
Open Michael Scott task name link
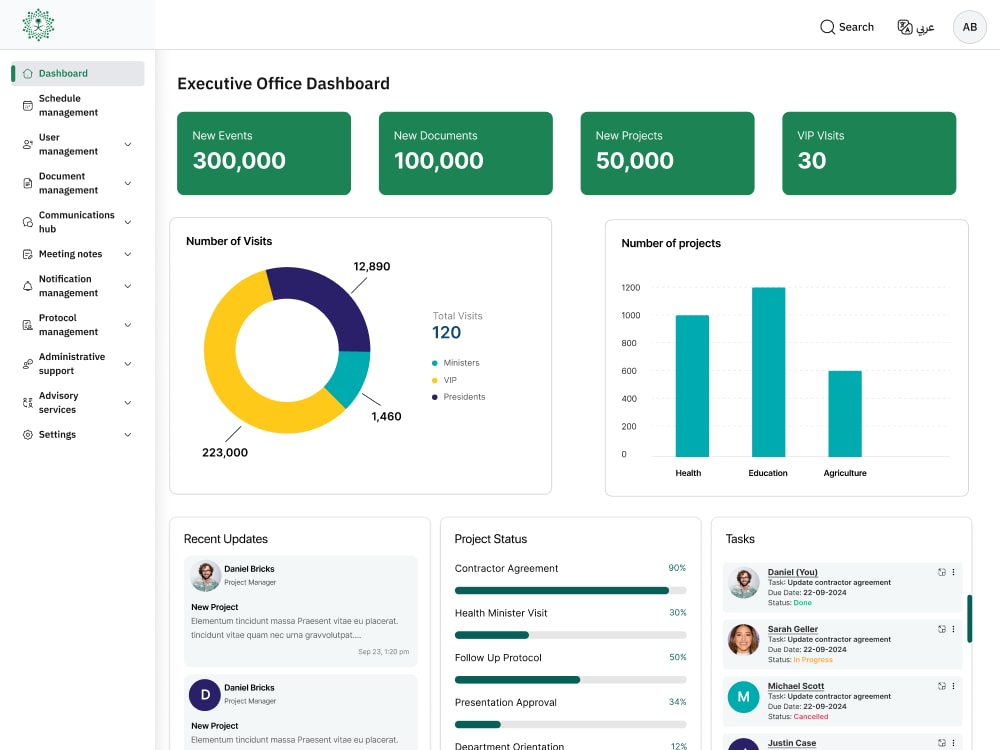pos(795,686)
